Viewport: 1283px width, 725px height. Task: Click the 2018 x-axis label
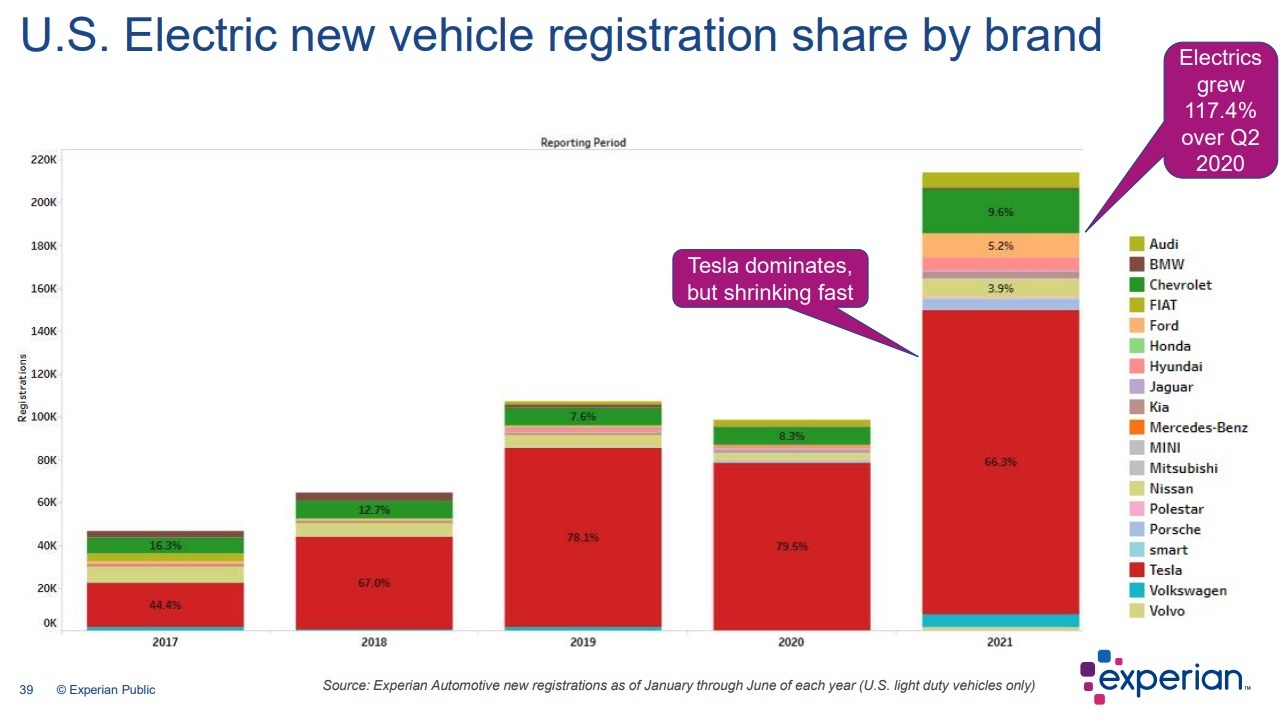click(x=374, y=642)
